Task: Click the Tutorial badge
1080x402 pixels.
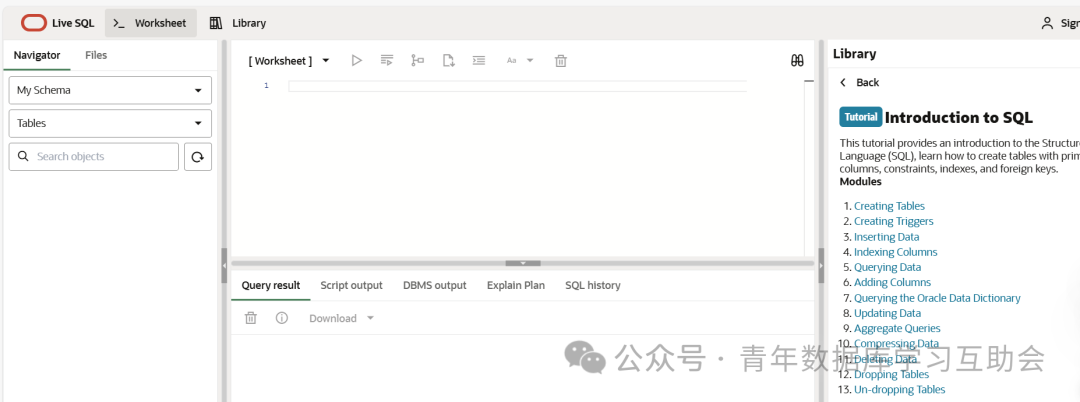Action: [860, 117]
